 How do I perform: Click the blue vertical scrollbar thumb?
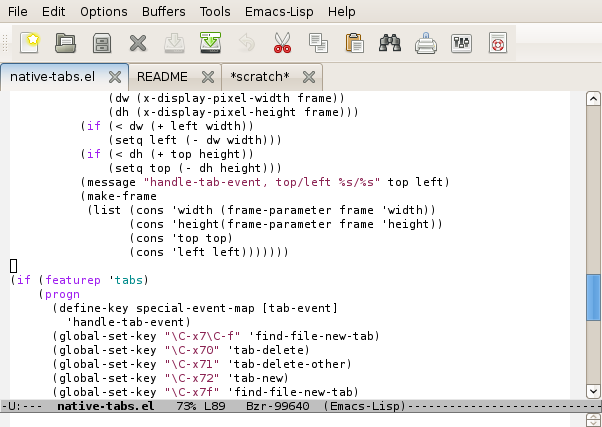pos(593,297)
